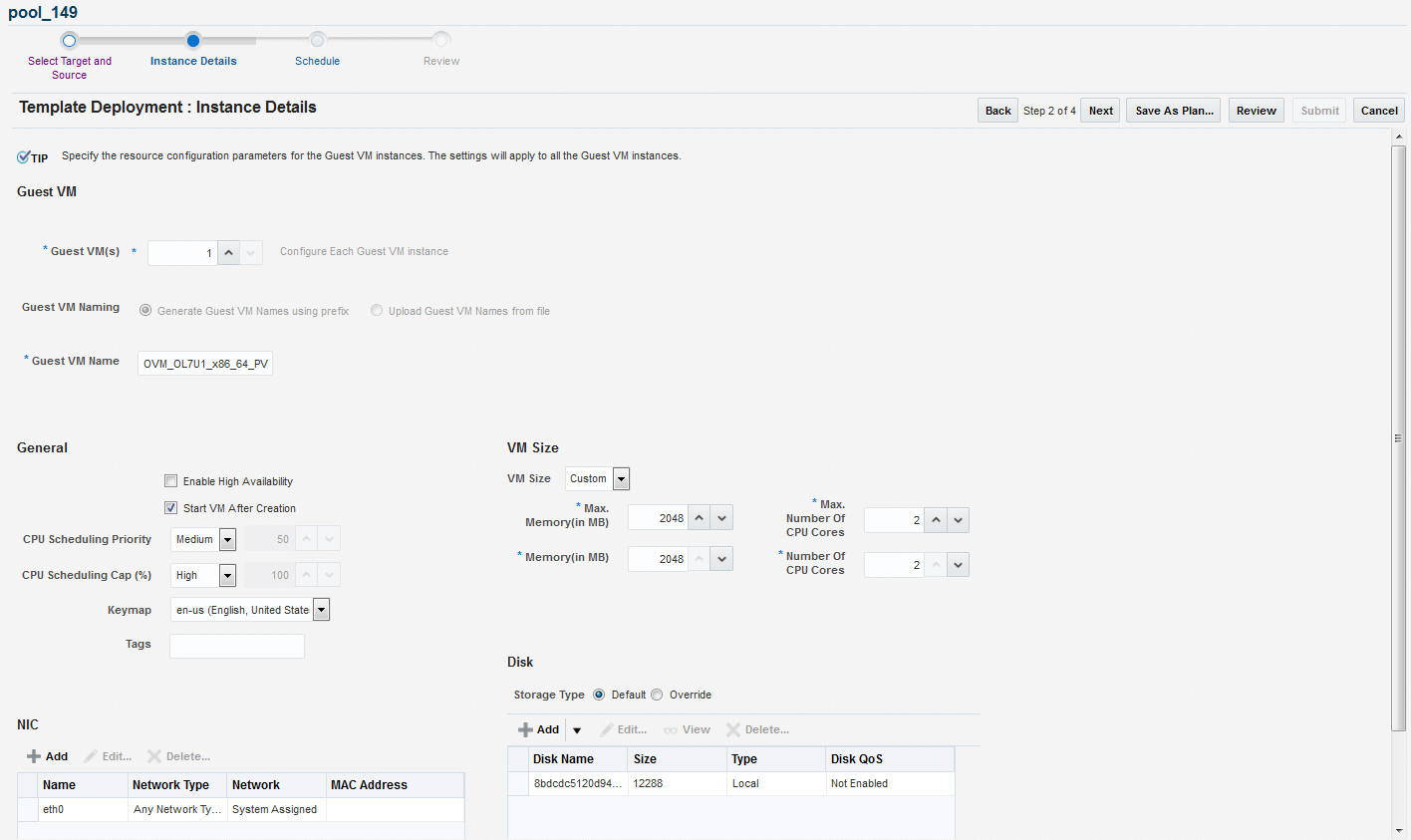Click the Local disk type cell
Image resolution: width=1411 pixels, height=840 pixels.
776,783
